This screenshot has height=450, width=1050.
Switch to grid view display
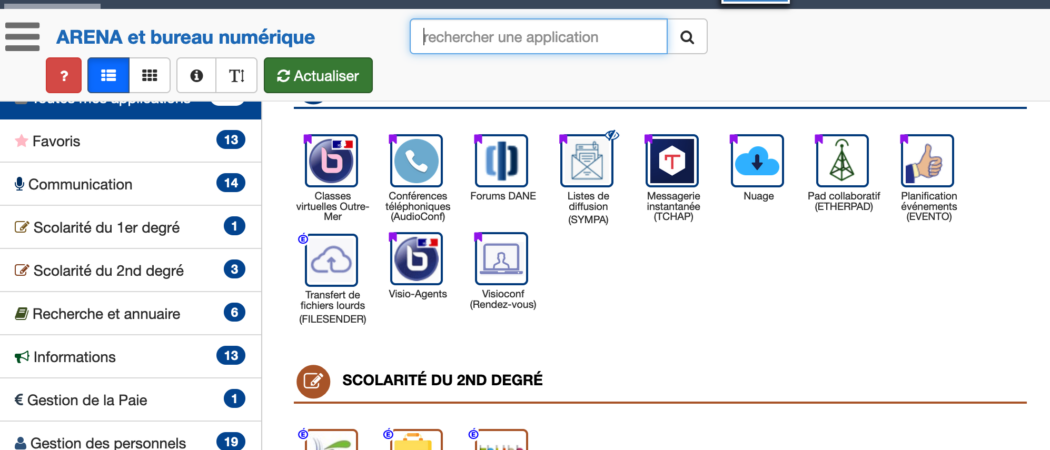tap(149, 76)
